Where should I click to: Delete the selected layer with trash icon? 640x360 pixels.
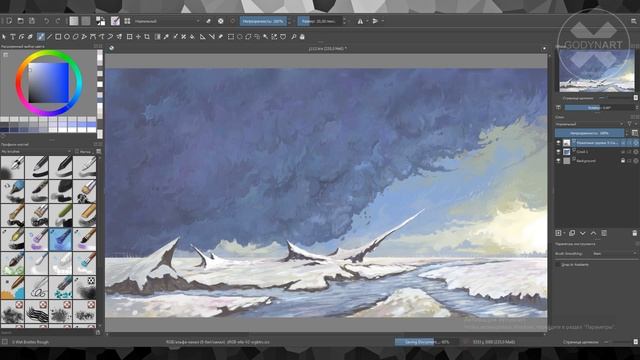pos(635,233)
